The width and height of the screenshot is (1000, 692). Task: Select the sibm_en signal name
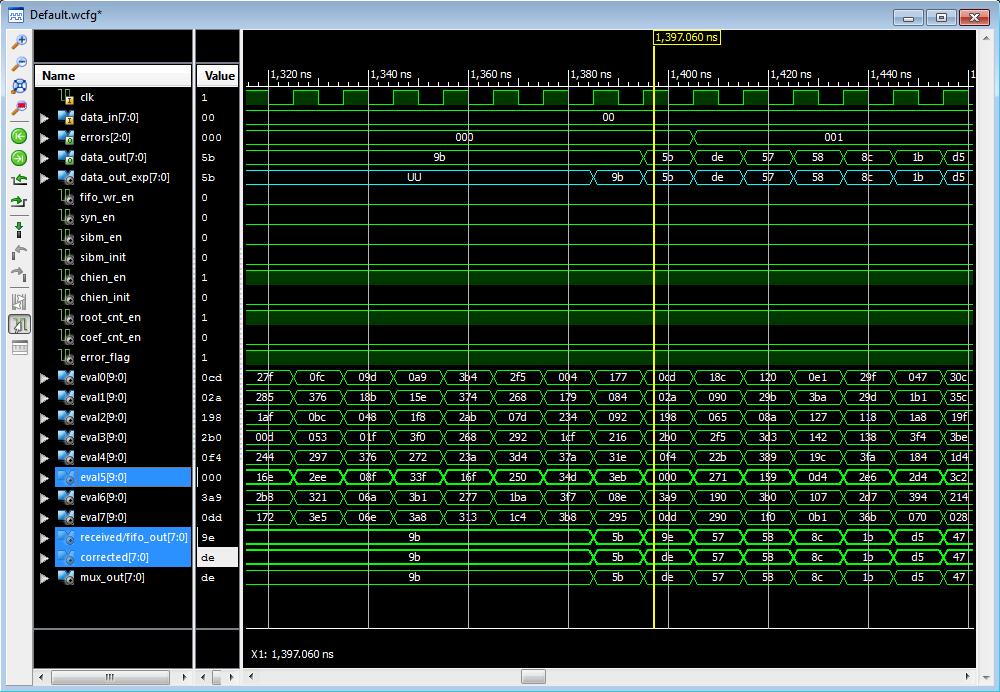[101, 237]
